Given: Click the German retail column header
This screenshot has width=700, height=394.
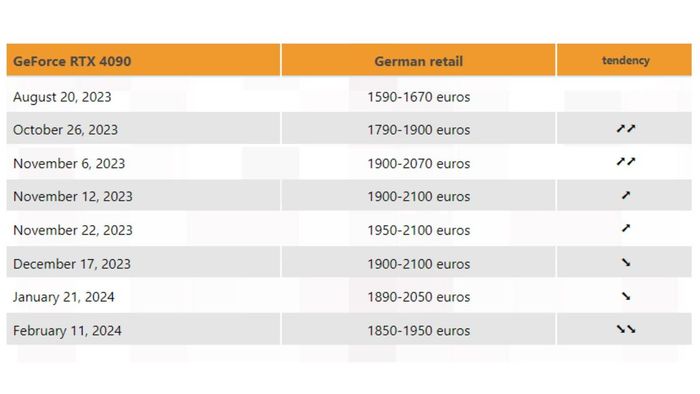Looking at the screenshot, I should 418,60.
